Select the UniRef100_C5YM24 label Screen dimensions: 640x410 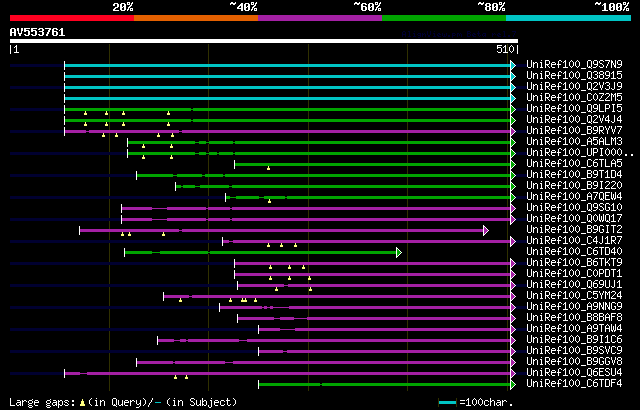(574, 296)
